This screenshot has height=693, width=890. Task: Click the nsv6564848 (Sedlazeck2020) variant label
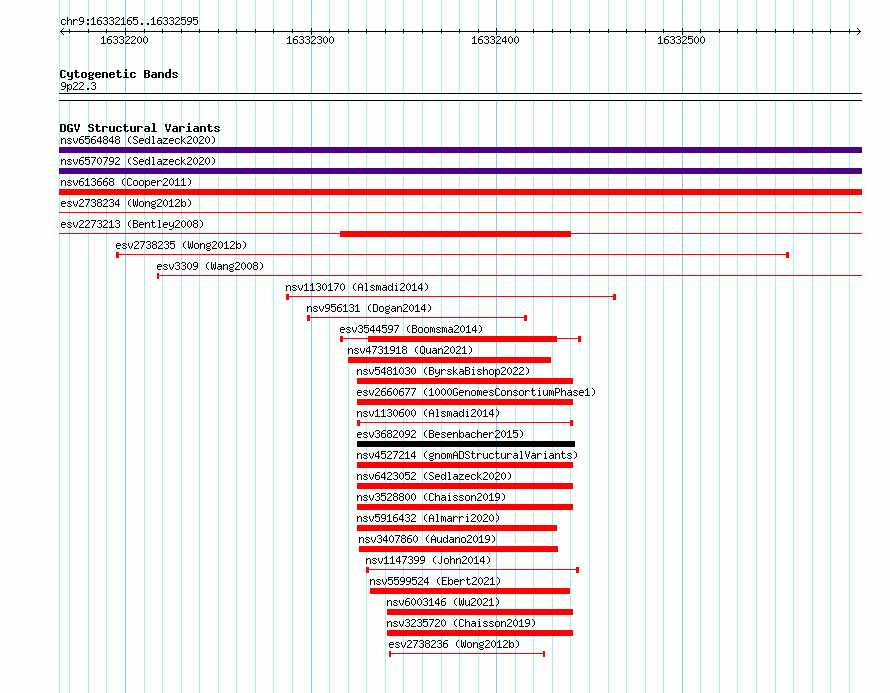[138, 140]
